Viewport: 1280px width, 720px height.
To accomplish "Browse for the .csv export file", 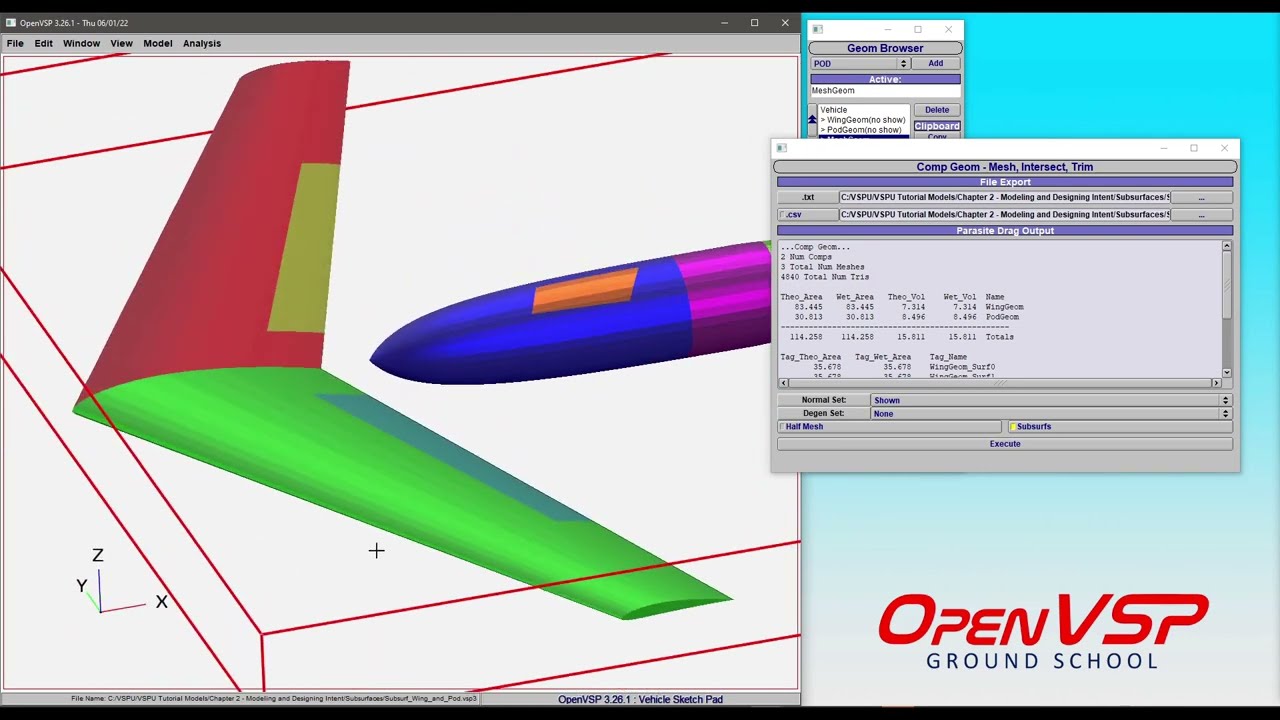I will [1201, 215].
